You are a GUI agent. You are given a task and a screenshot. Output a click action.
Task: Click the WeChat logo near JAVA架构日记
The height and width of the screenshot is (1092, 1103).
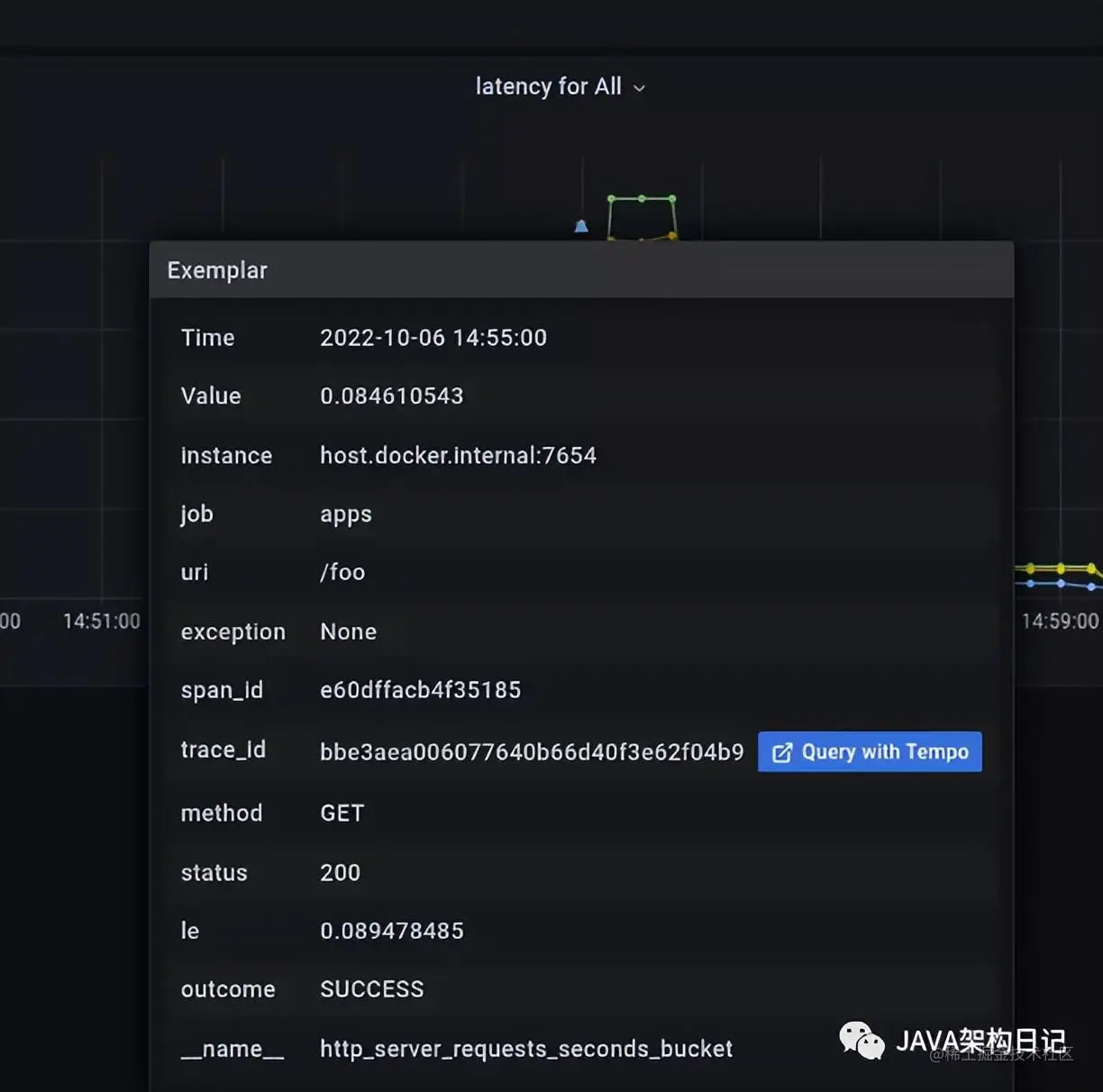pos(861,1042)
